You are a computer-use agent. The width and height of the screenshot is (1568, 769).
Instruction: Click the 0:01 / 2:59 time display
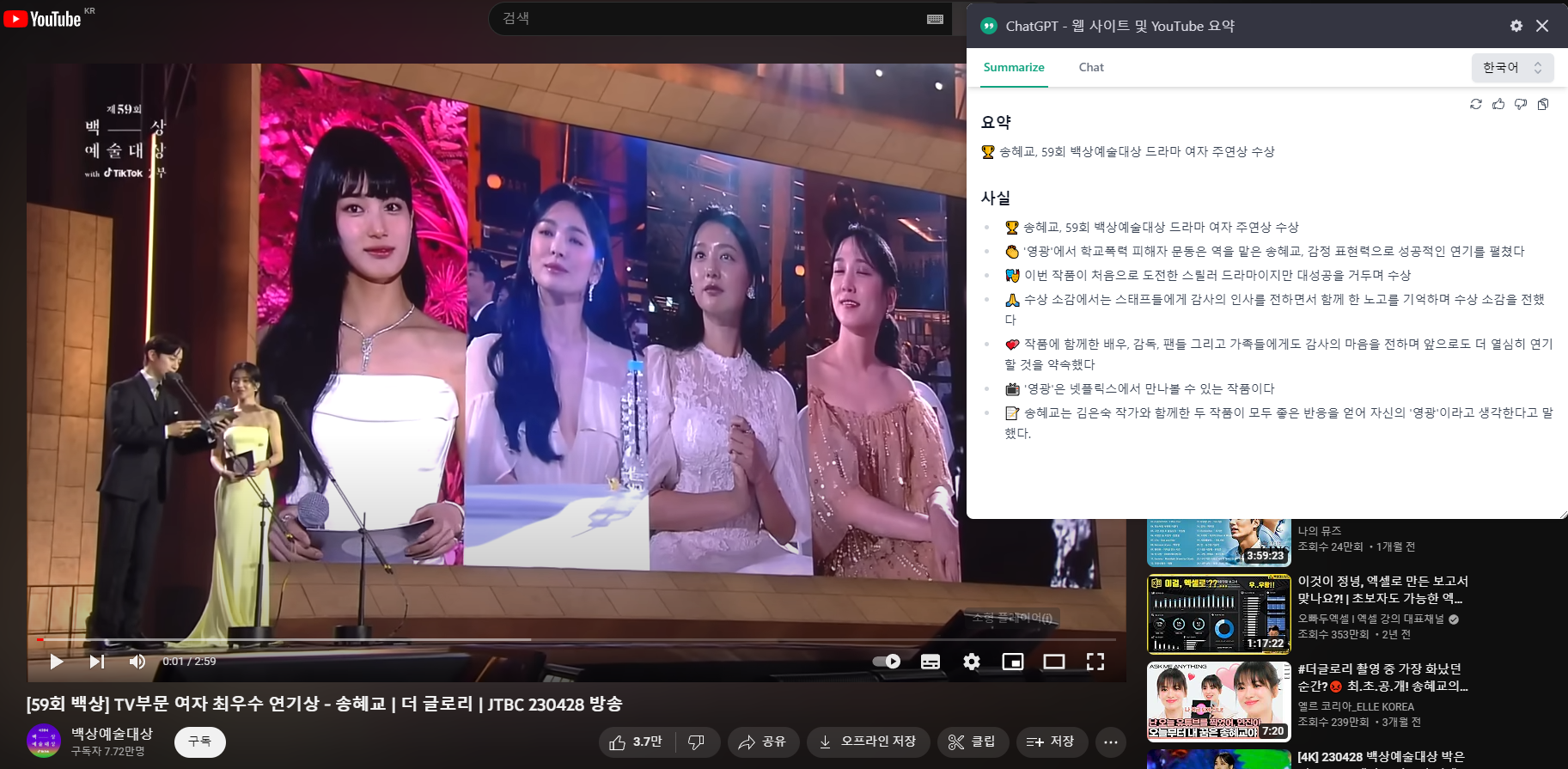point(189,662)
